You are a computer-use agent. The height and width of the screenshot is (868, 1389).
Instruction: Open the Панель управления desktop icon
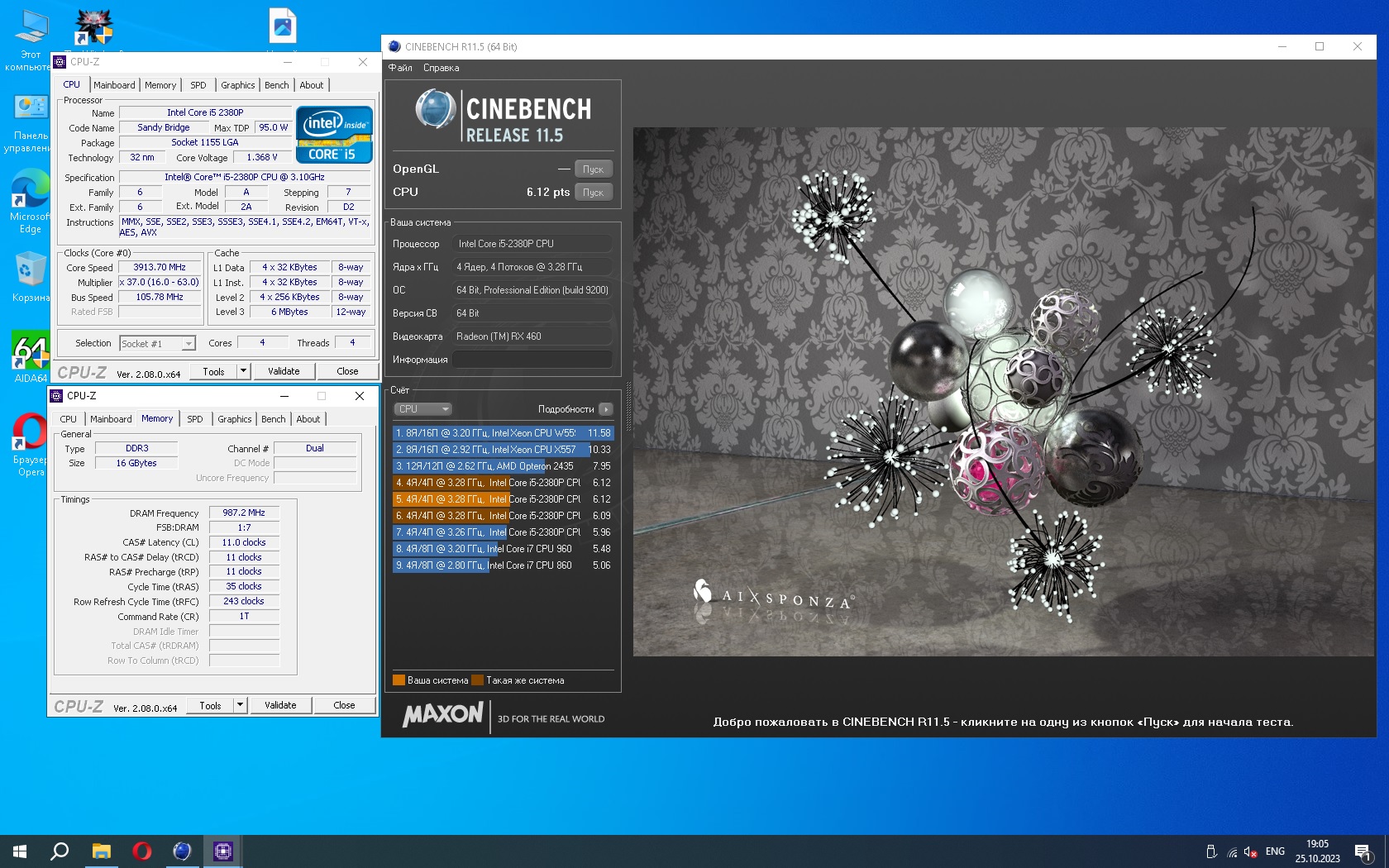[31, 124]
